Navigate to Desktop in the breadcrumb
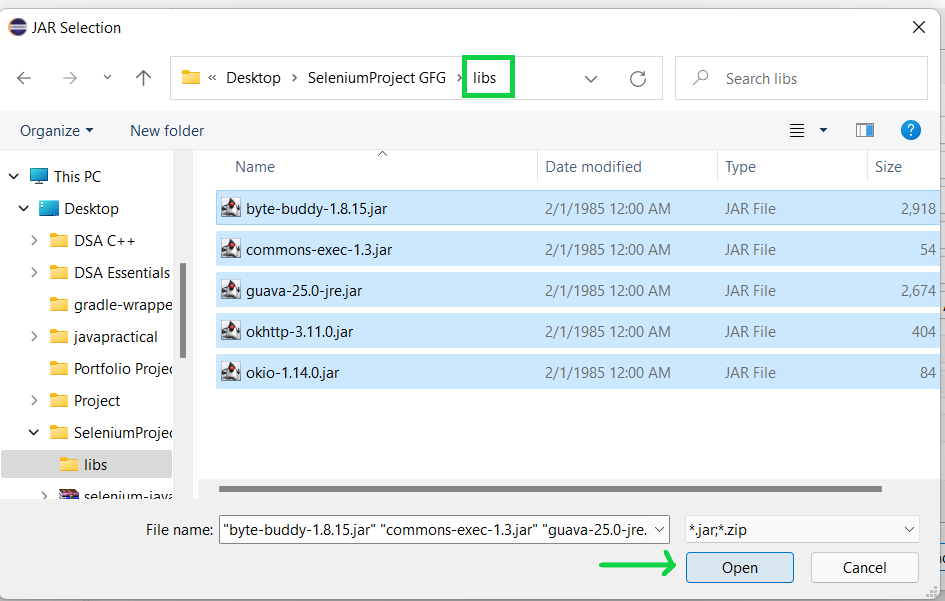Screen dimensions: 945x601 pyautogui.click(x=253, y=78)
